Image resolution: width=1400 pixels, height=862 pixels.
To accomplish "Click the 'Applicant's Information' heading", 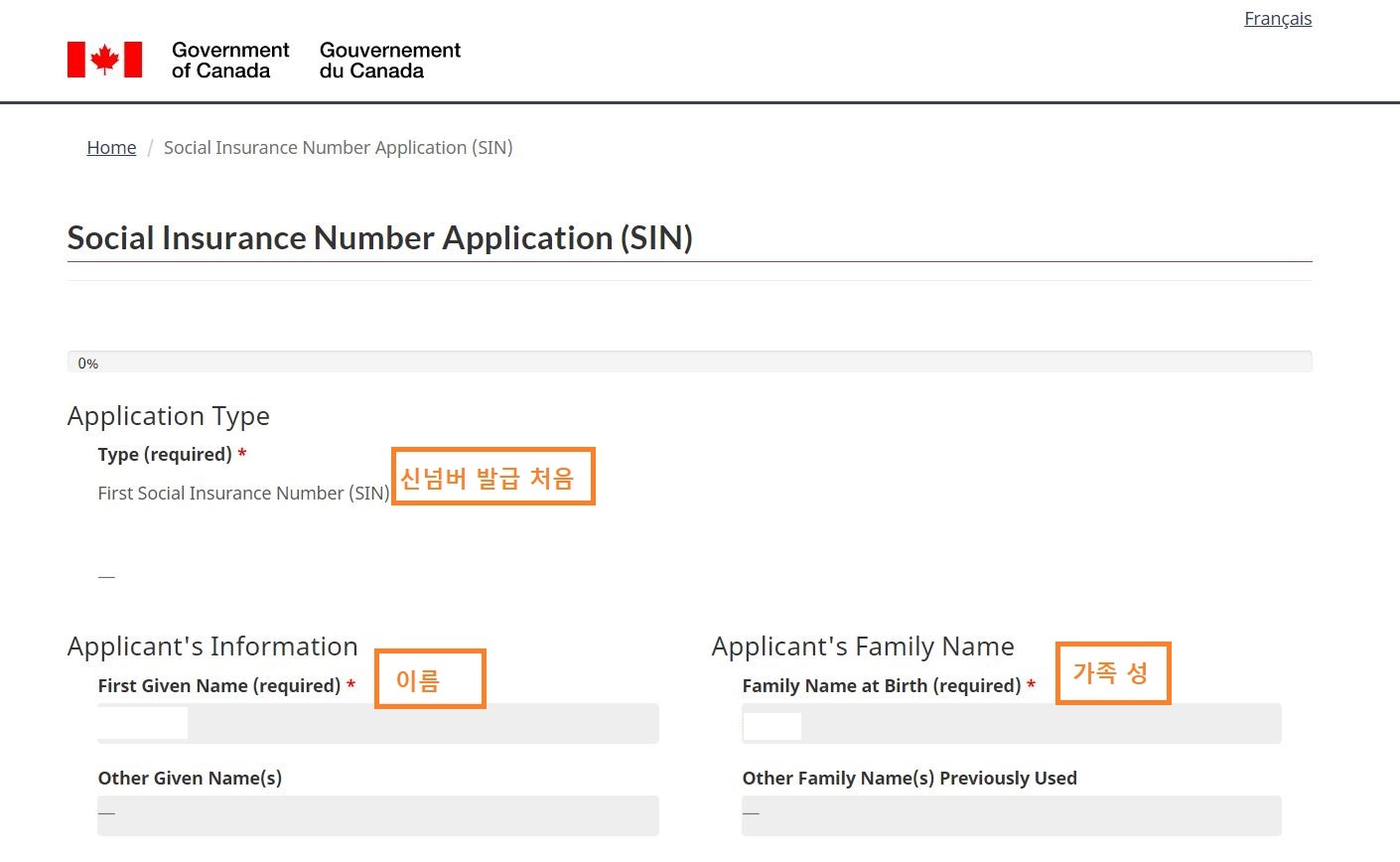I will (212, 646).
